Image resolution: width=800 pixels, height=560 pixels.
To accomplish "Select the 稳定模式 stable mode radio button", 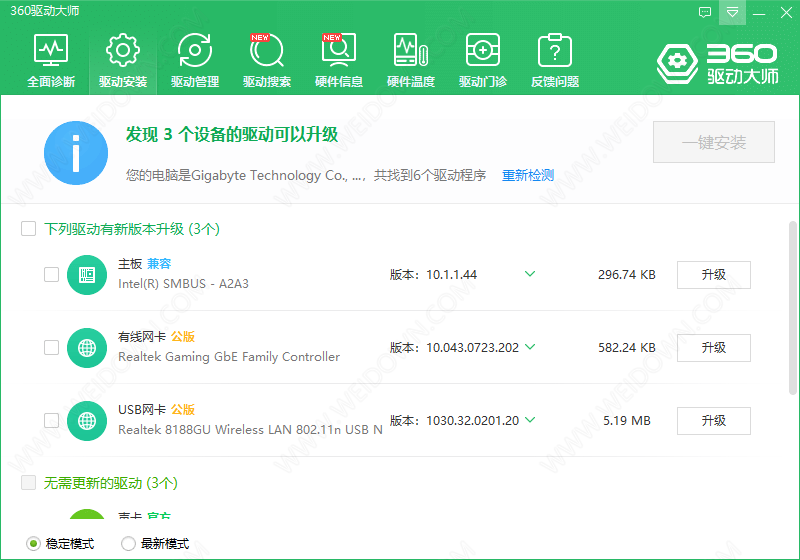I will coord(33,544).
